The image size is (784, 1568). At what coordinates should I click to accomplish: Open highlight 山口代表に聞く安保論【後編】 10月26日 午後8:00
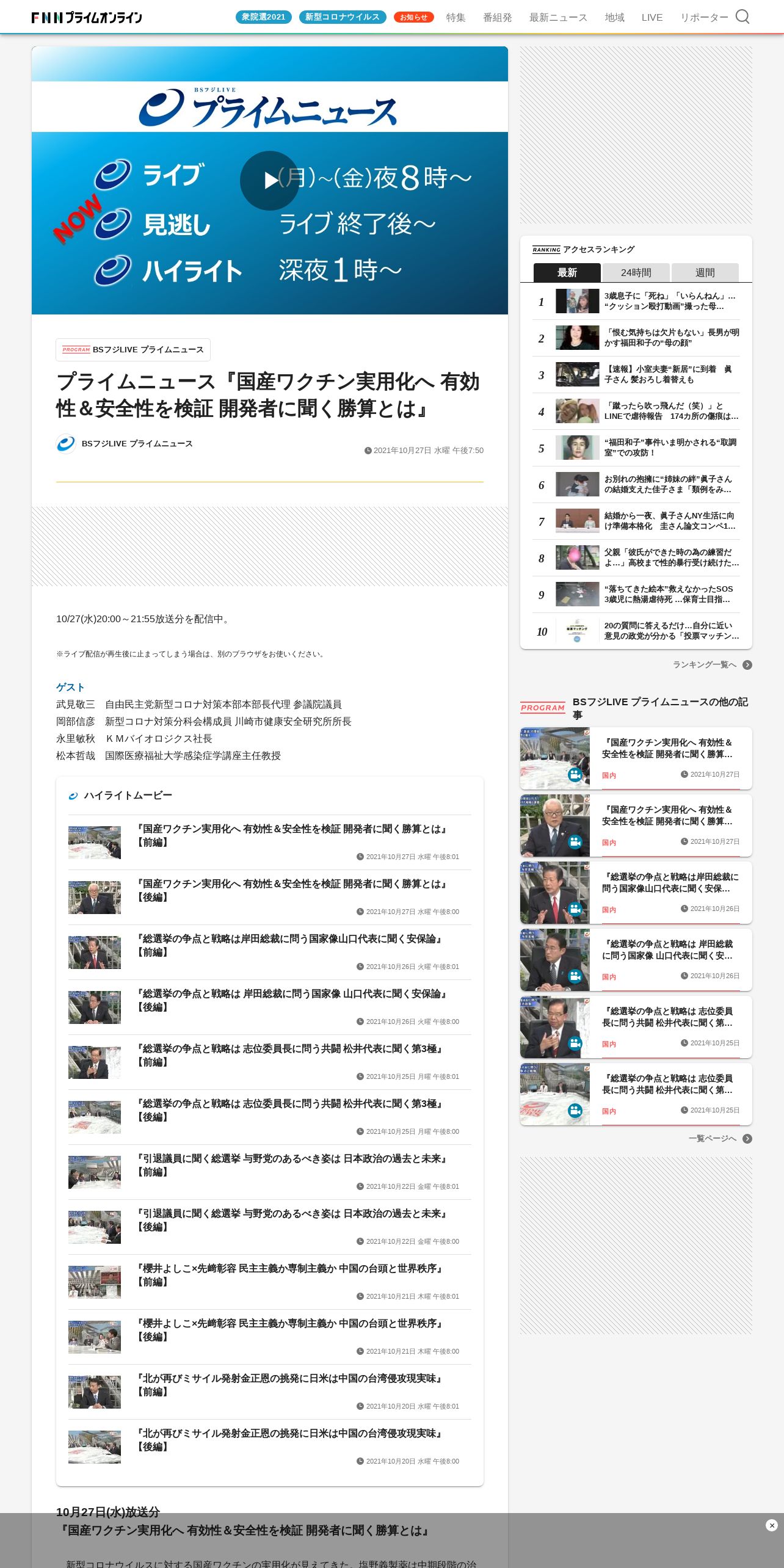click(x=269, y=1007)
